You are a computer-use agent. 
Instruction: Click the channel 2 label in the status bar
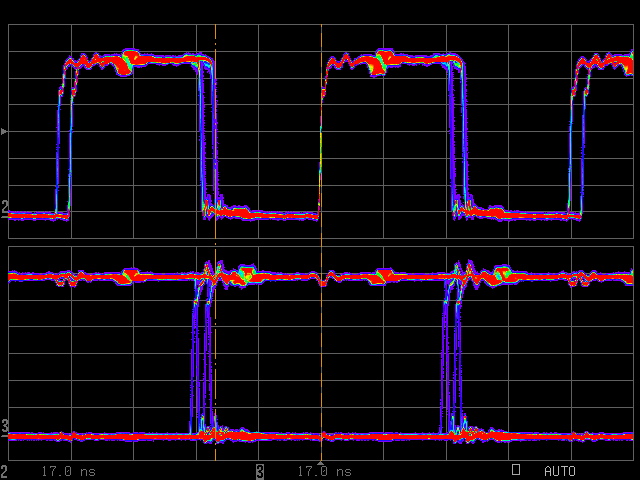tap(4, 471)
